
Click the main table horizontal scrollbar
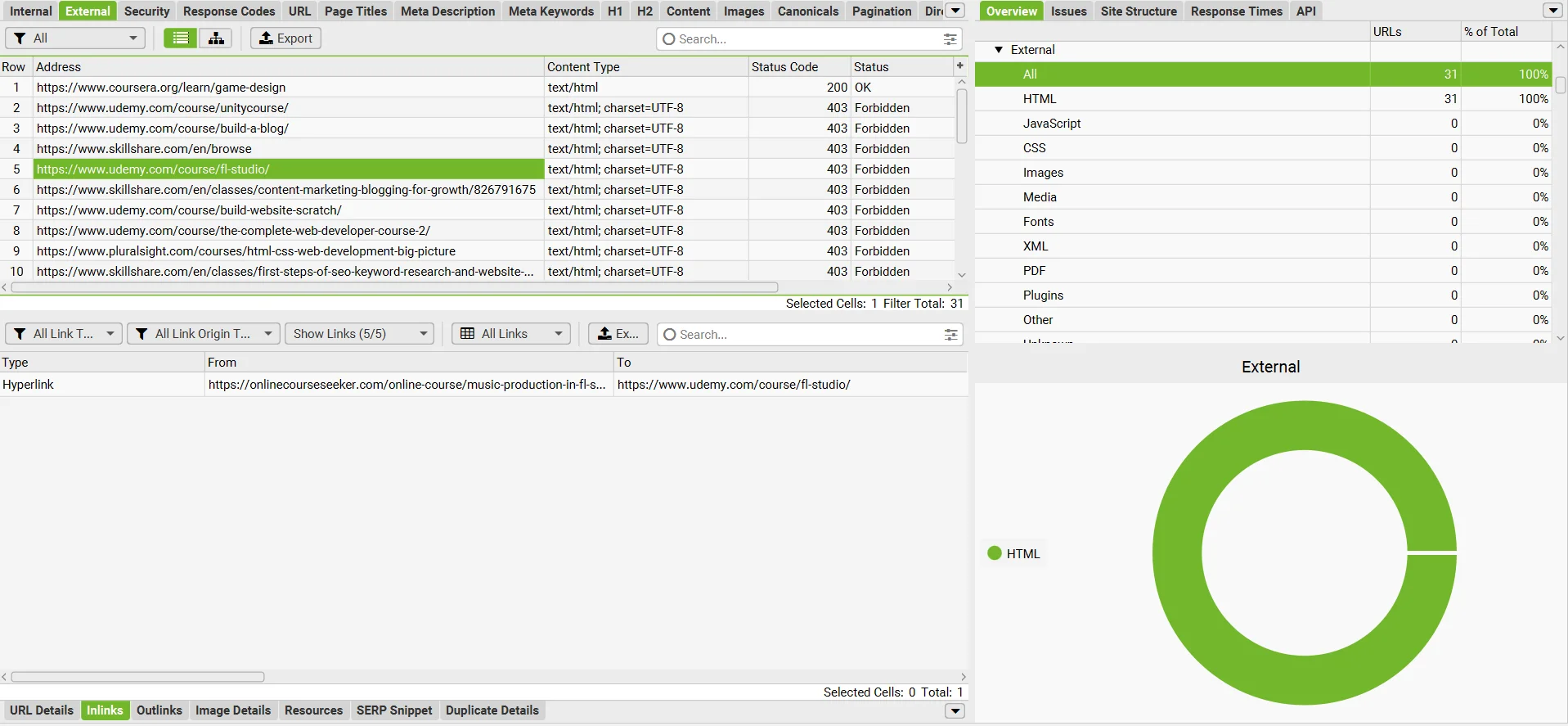pyautogui.click(x=394, y=287)
